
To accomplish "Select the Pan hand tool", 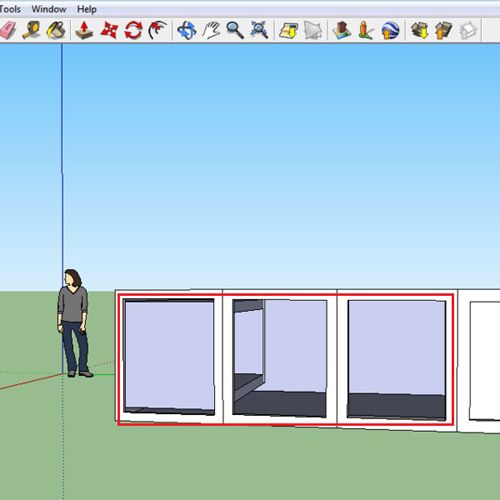I will coord(211,30).
